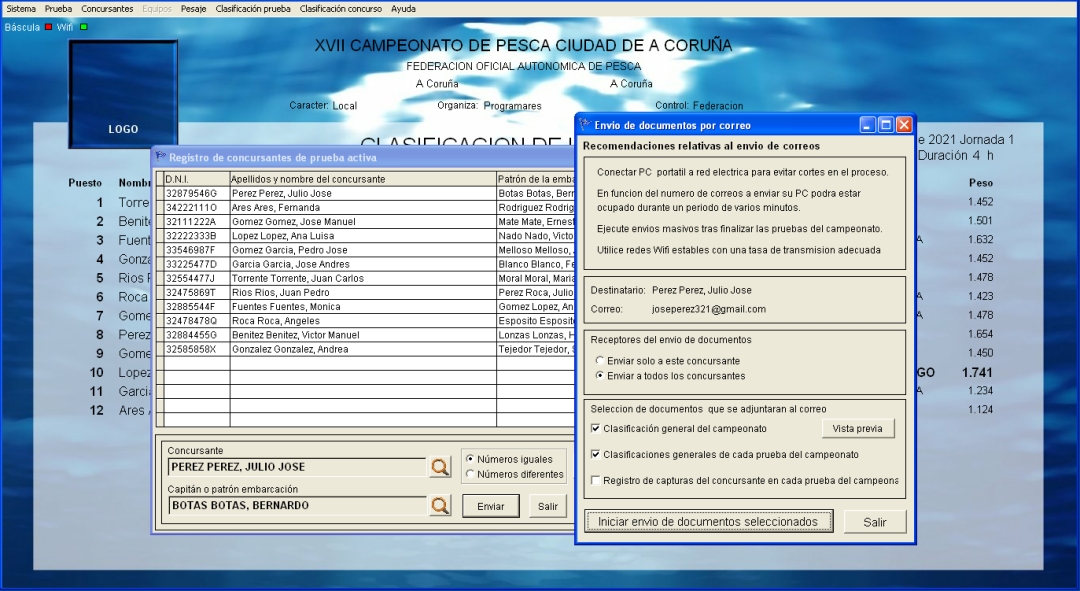Image resolution: width=1080 pixels, height=591 pixels.
Task: Click the 'Vista previa' button
Action: [858, 429]
